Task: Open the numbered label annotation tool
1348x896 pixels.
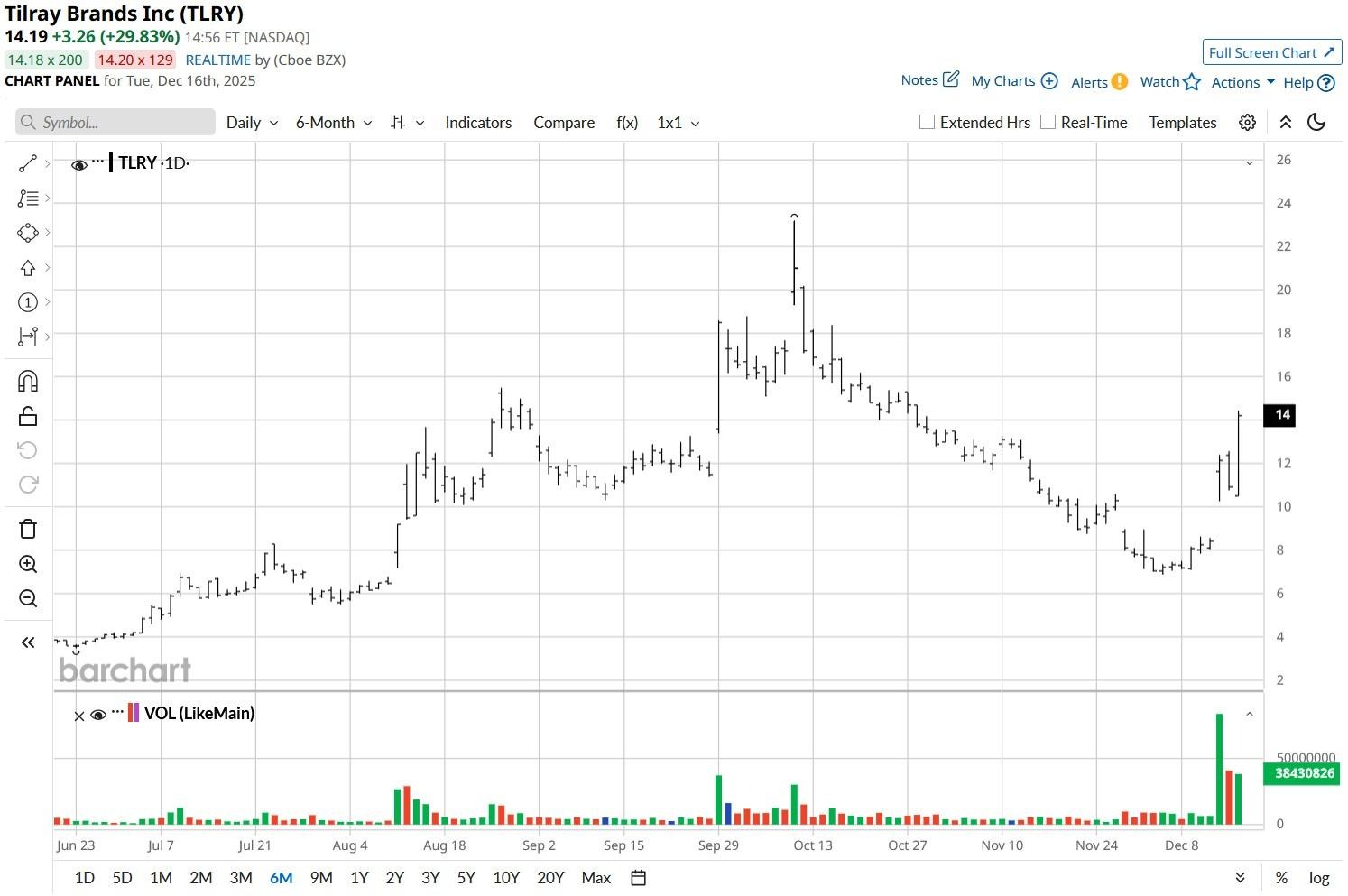Action: (27, 302)
